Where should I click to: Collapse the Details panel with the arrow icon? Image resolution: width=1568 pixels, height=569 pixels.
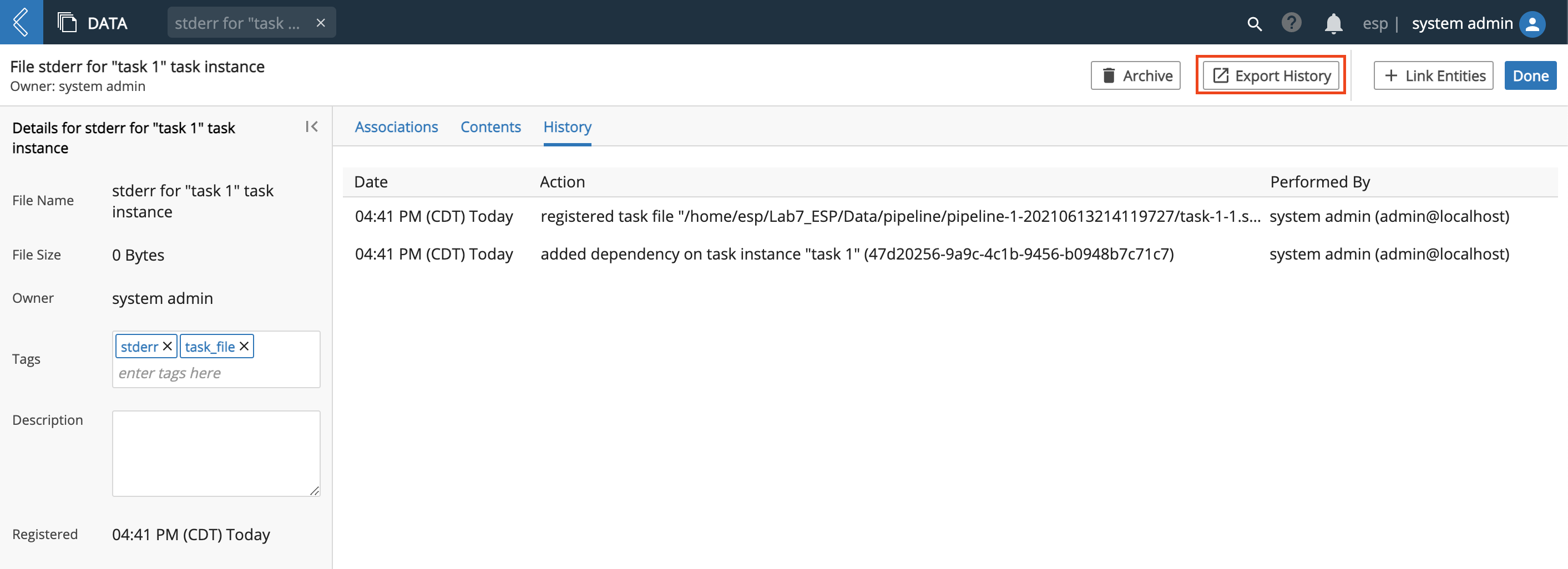tap(312, 126)
